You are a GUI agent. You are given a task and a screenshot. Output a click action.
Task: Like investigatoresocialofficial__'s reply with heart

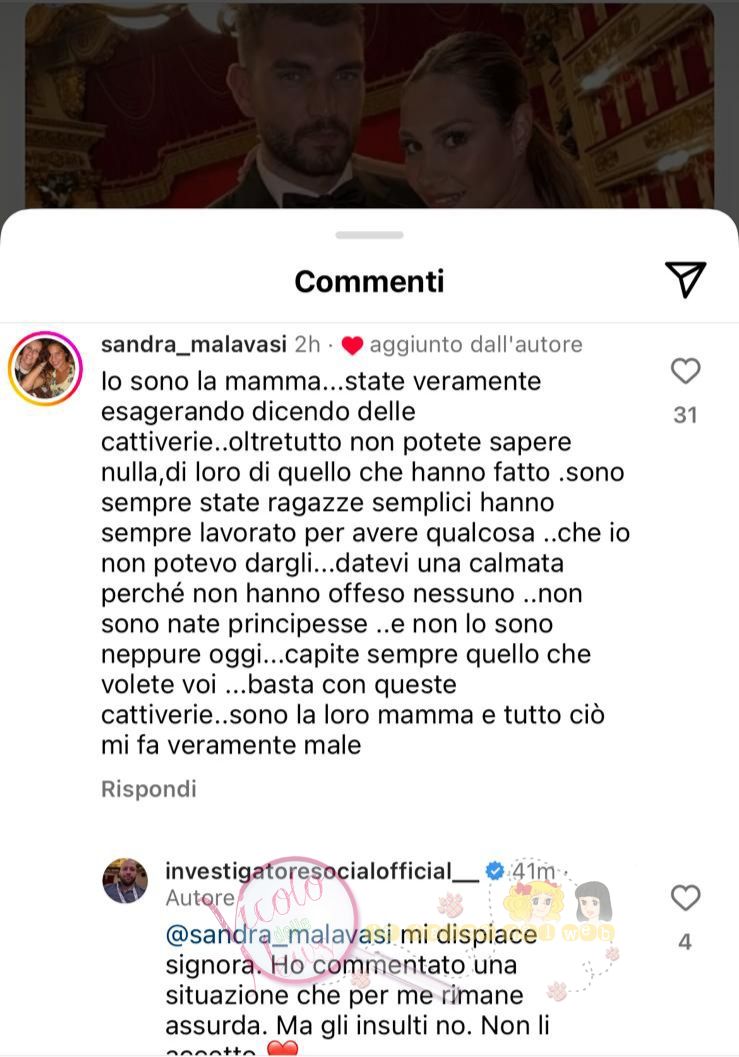[686, 898]
